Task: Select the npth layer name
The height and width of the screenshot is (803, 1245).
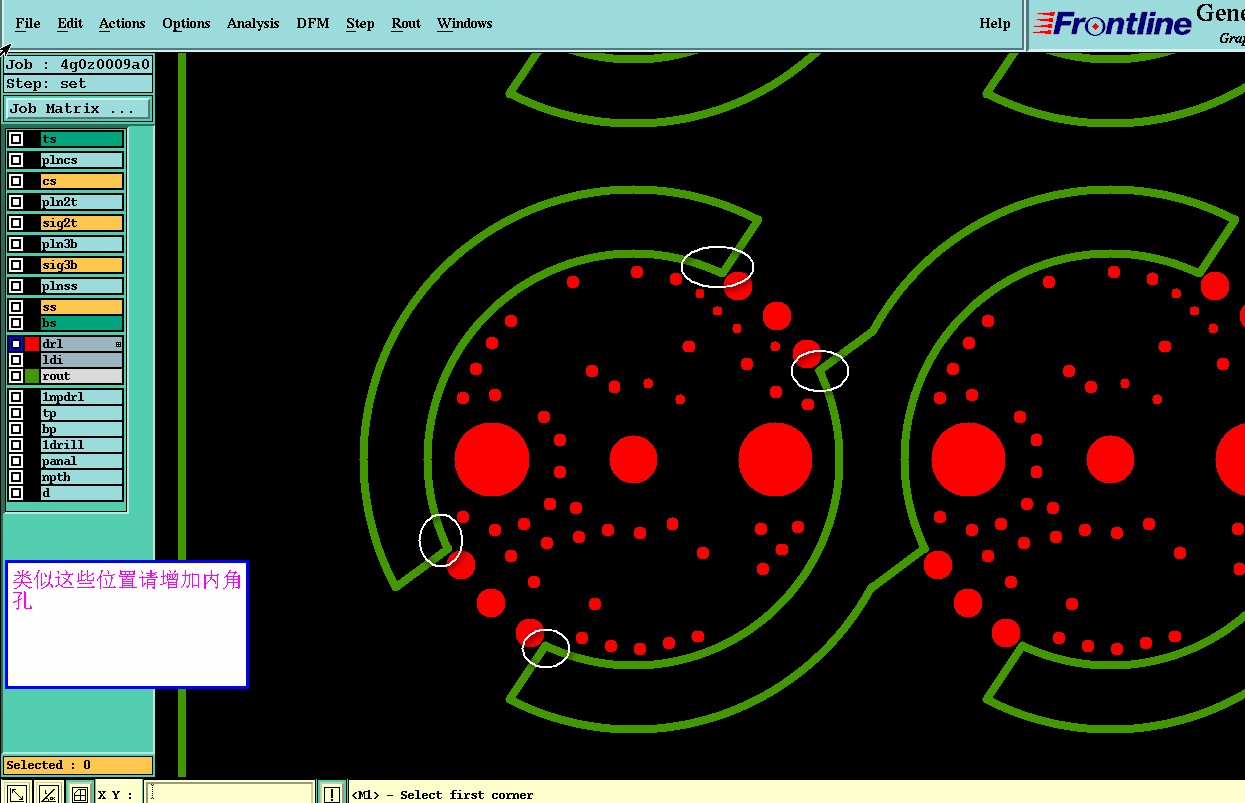Action: (82, 477)
